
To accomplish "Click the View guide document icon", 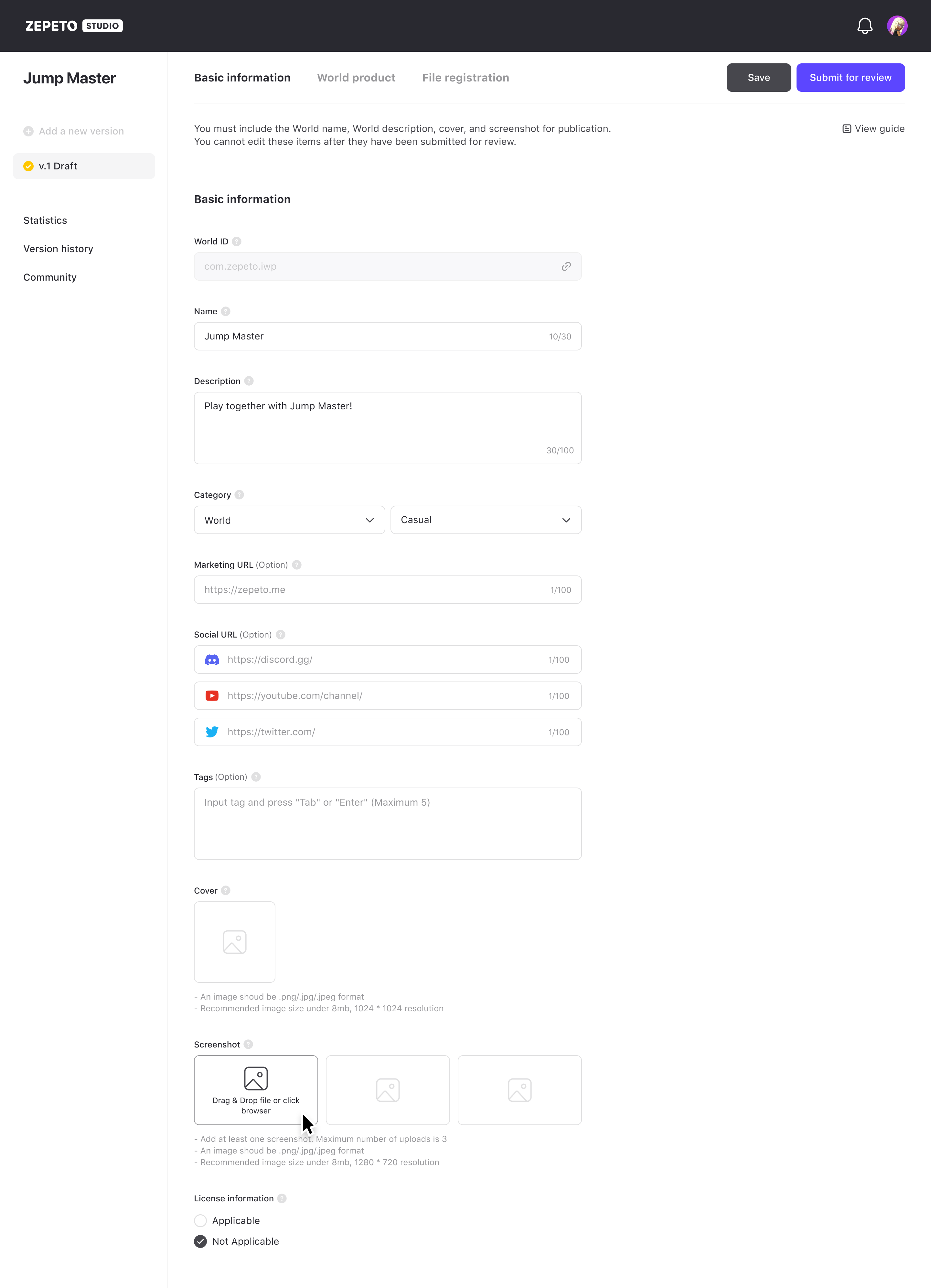I will 846,129.
